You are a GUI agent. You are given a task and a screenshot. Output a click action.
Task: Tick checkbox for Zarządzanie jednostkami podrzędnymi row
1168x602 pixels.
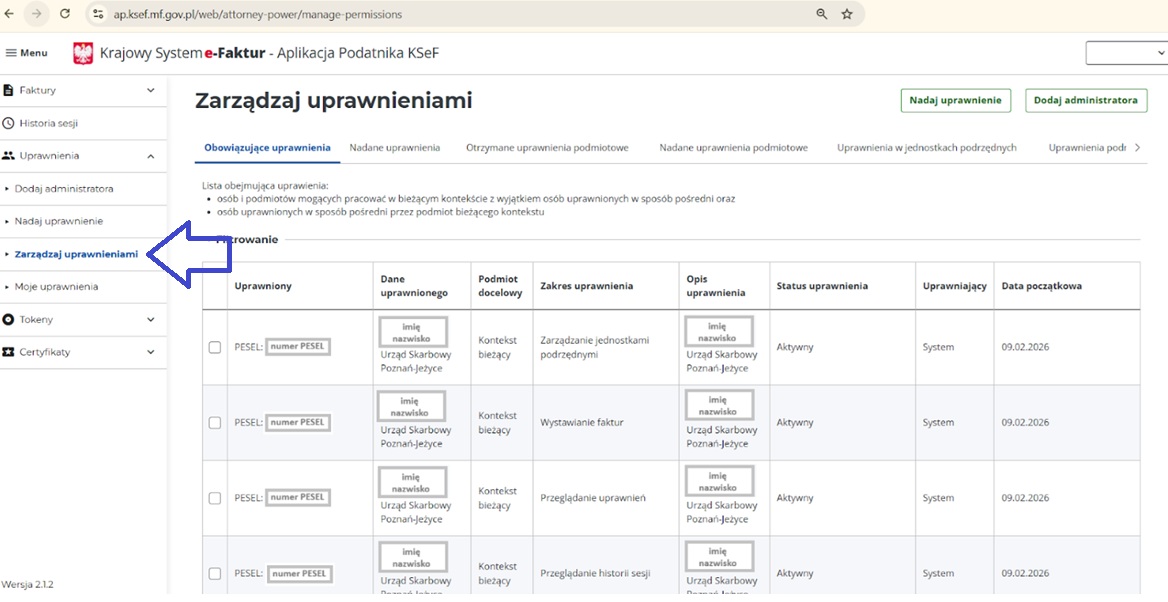point(214,347)
